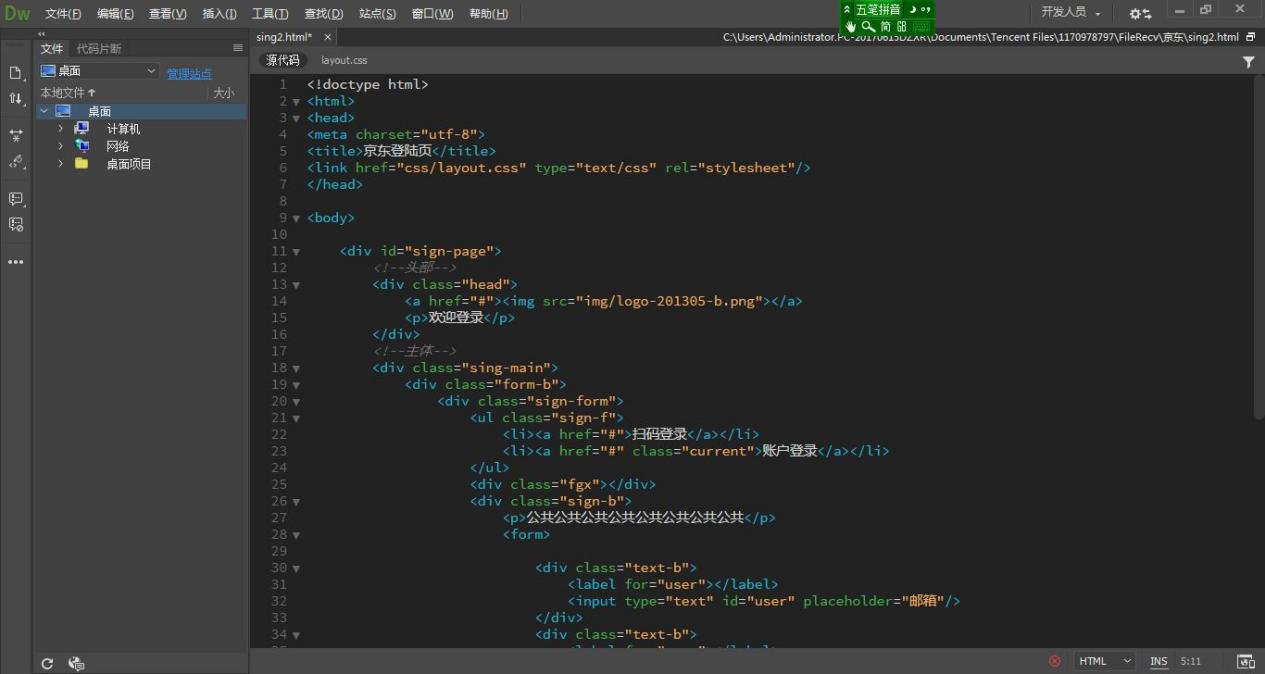
Task: Toggle INS insert mode in status bar
Action: [1158, 661]
